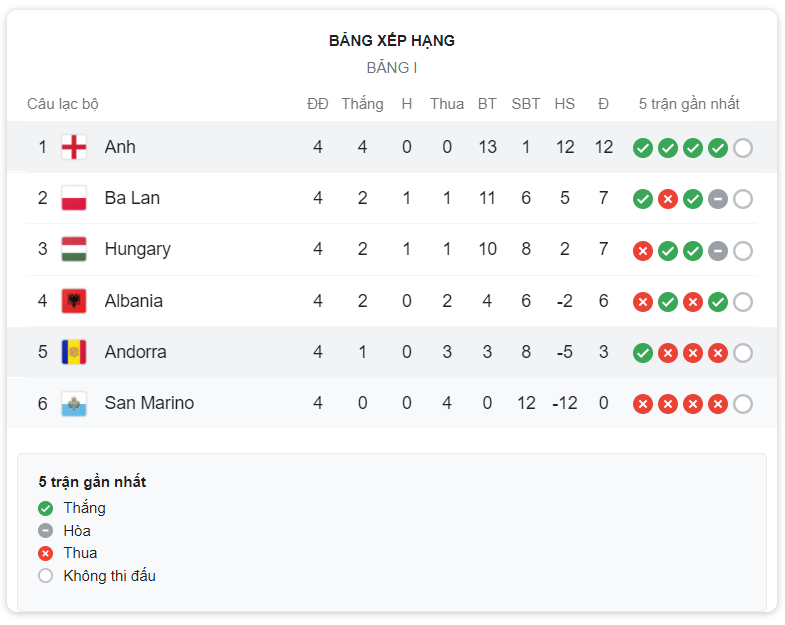Click the Andorra flag icon
This screenshot has height=625, width=785.
click(x=74, y=352)
